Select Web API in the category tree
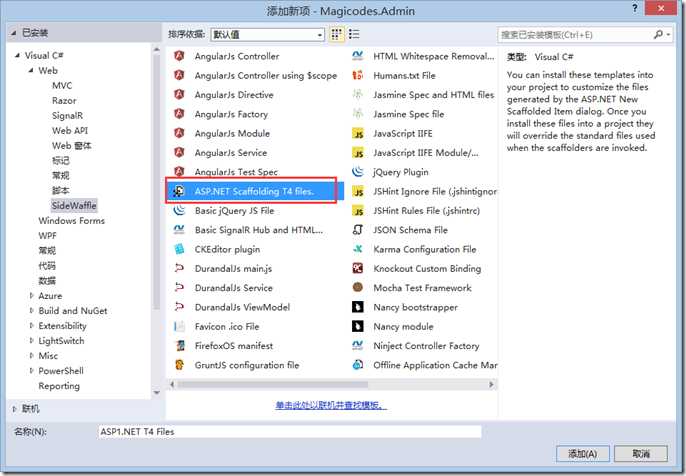 [70, 130]
